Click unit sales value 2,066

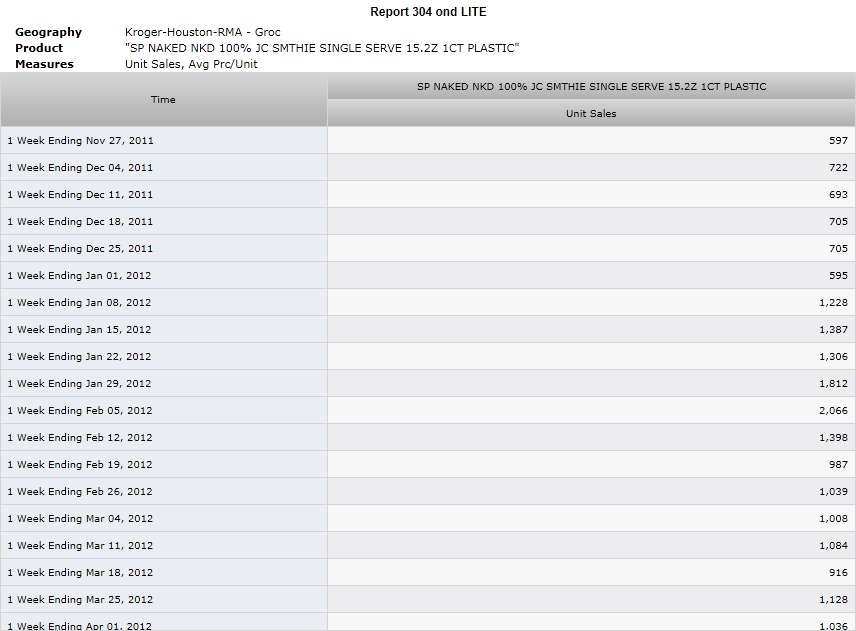point(834,411)
